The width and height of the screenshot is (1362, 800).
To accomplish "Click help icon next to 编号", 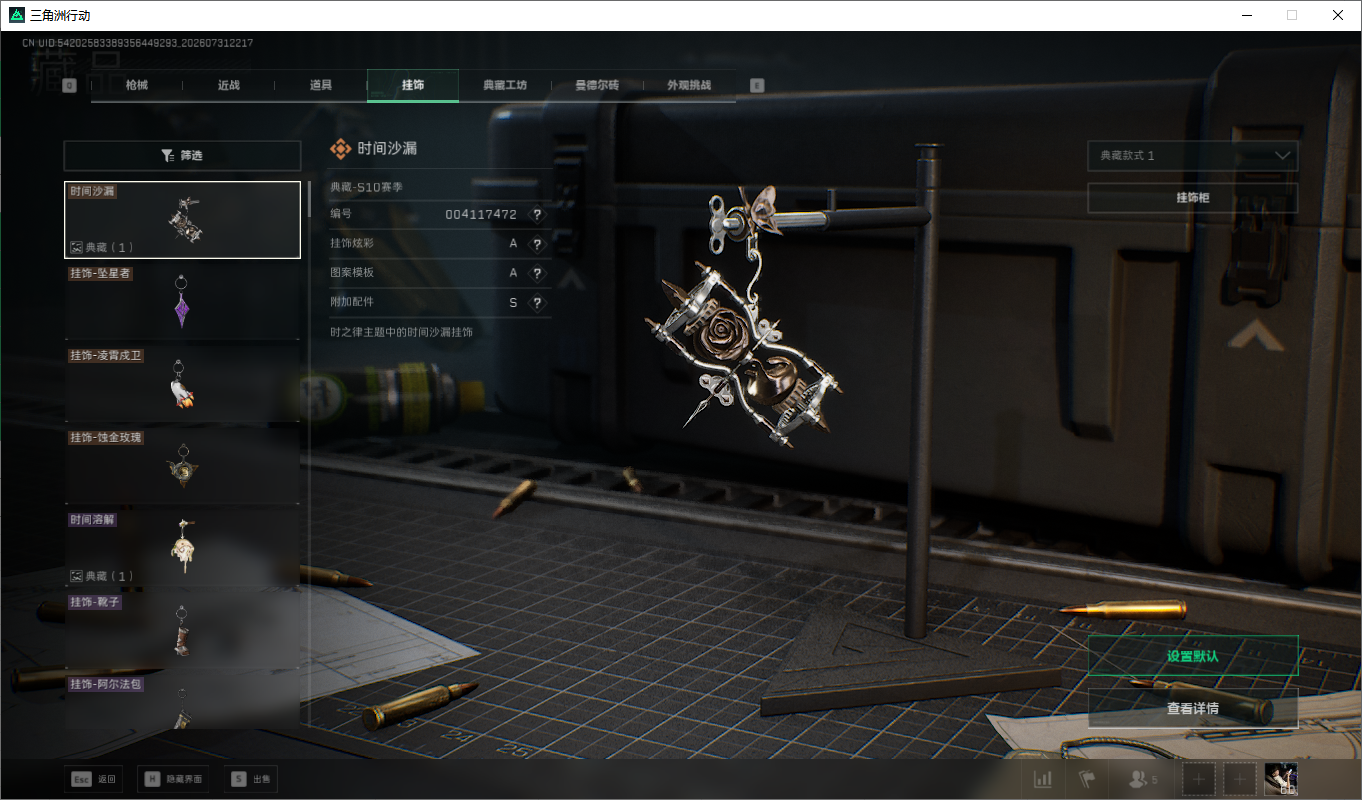I will coord(537,215).
